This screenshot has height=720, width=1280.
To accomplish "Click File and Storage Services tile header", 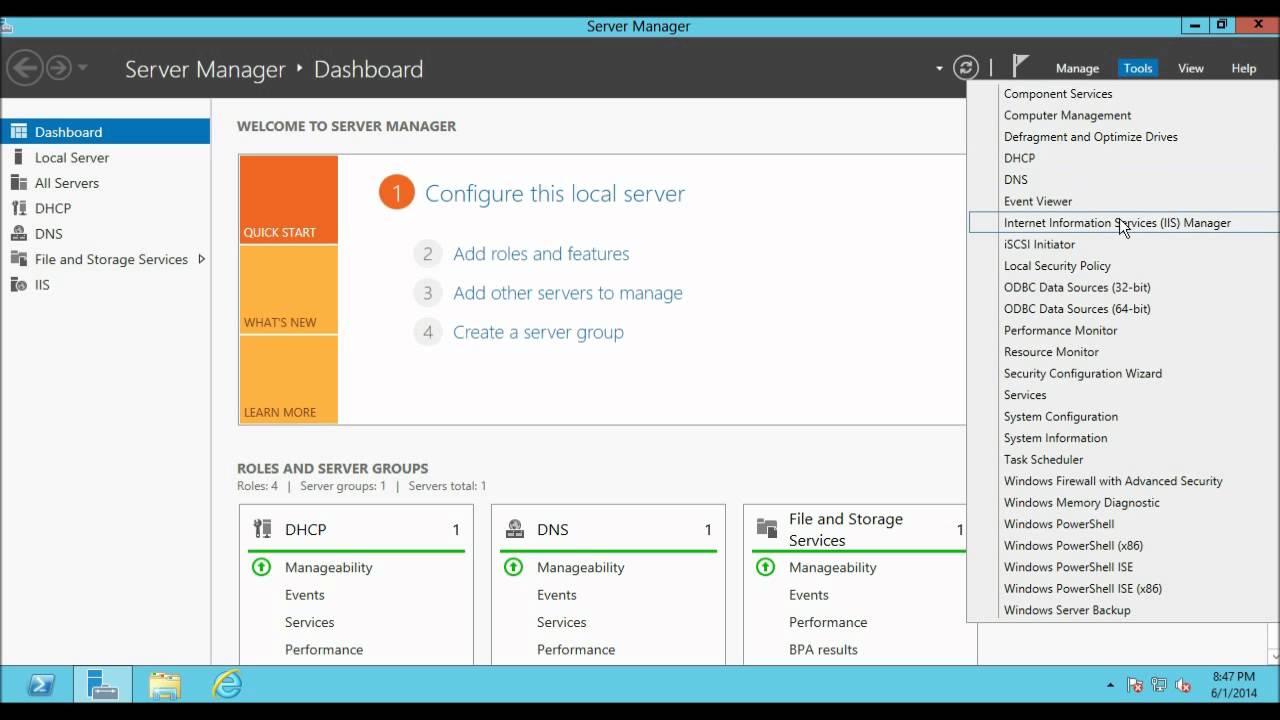I will [860, 529].
